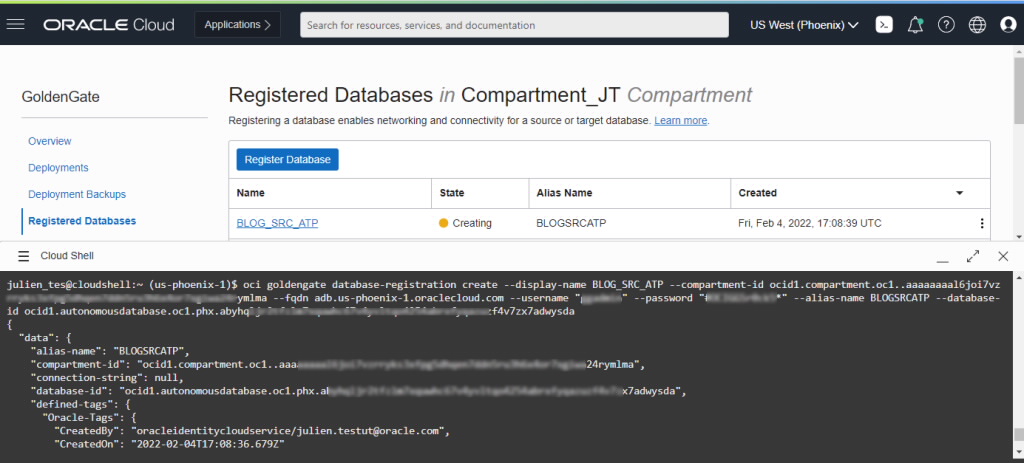Open the Applications menu
The height and width of the screenshot is (463, 1024).
tap(238, 25)
